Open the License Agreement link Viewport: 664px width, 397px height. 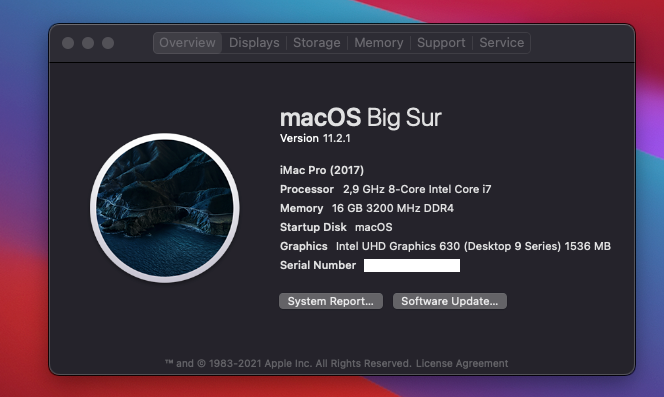click(462, 364)
